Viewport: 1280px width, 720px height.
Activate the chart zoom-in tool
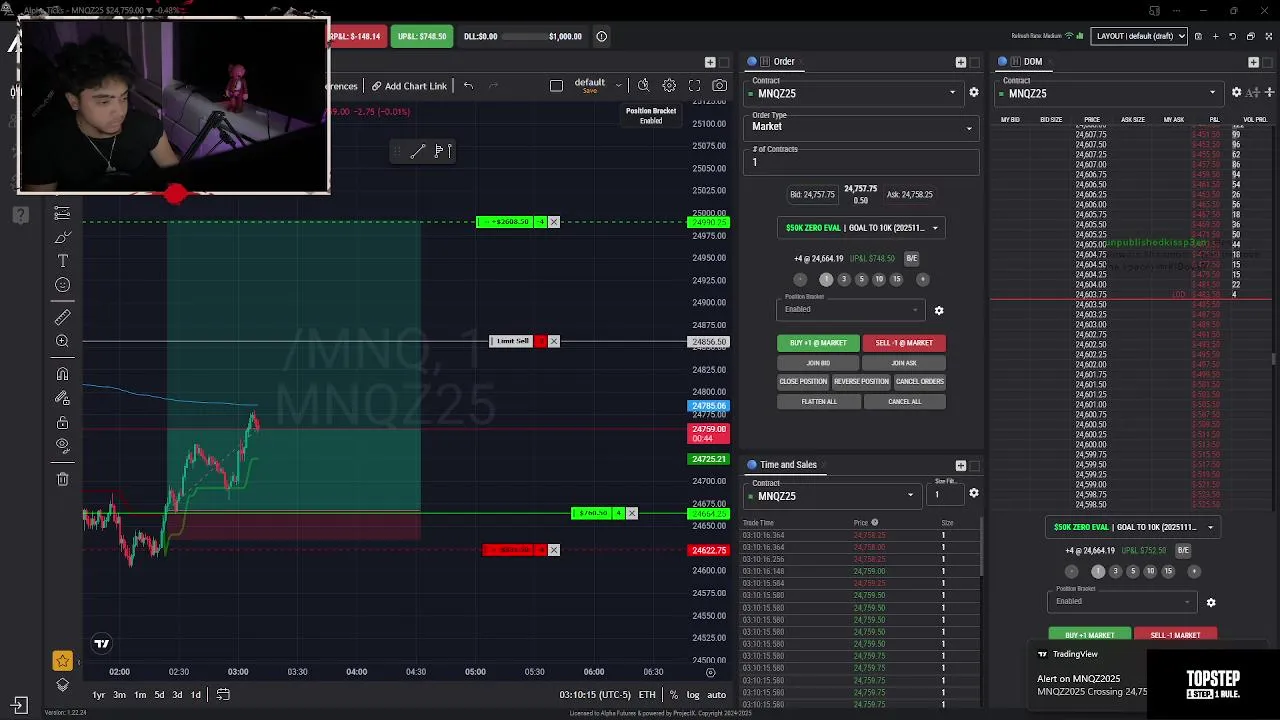tap(62, 341)
